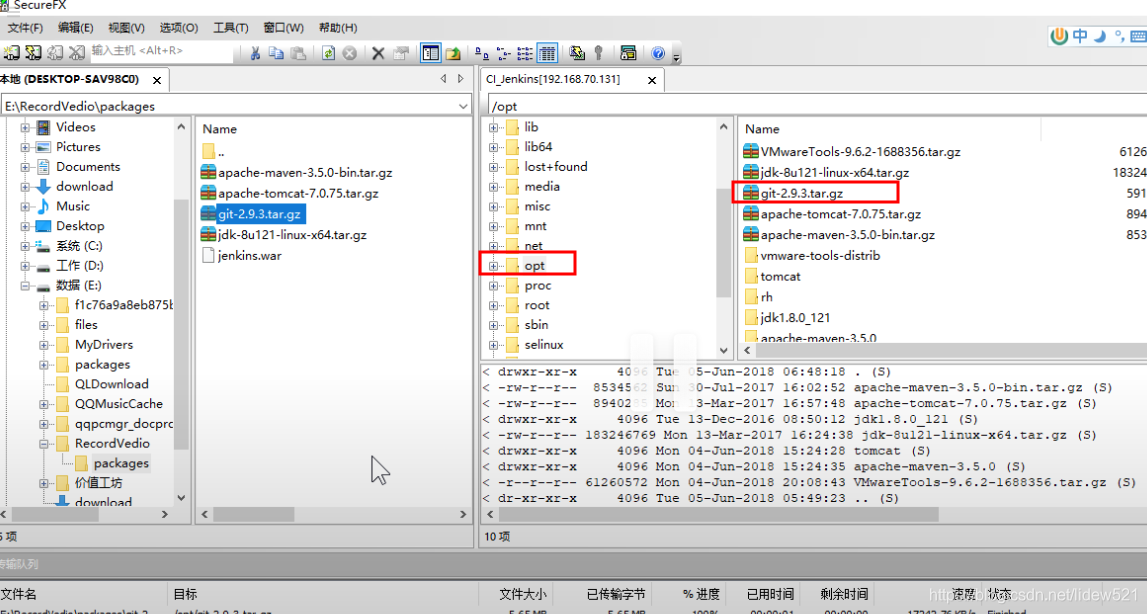Click the public key icon
This screenshot has width=1147, height=614.
pos(598,53)
